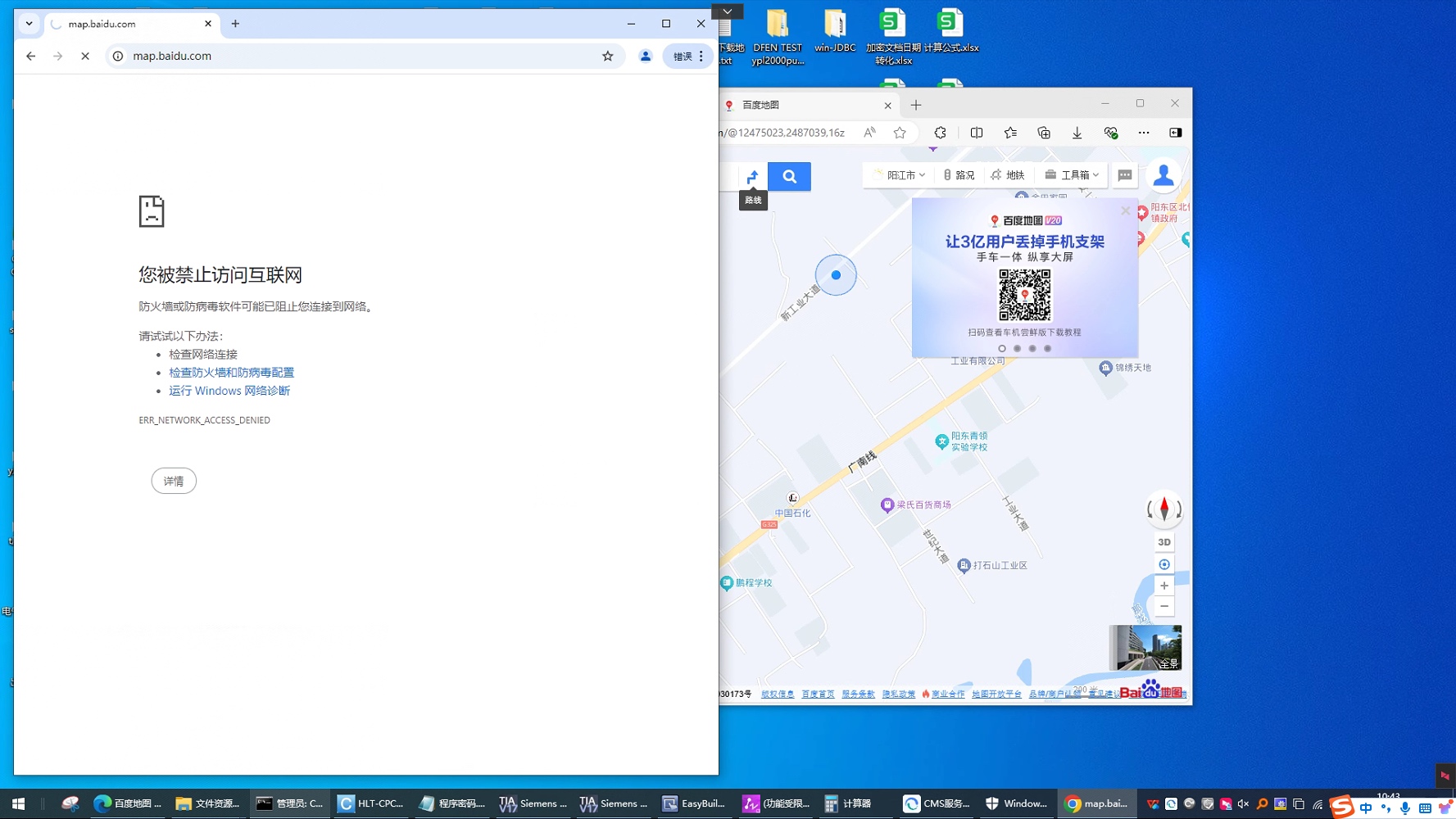Open Edge extensions puzzle icon
This screenshot has width=1456, height=819.
coord(940,133)
